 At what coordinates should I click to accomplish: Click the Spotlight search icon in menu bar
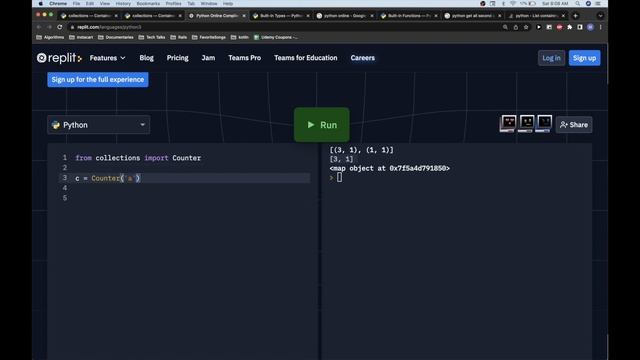(x=578, y=4)
